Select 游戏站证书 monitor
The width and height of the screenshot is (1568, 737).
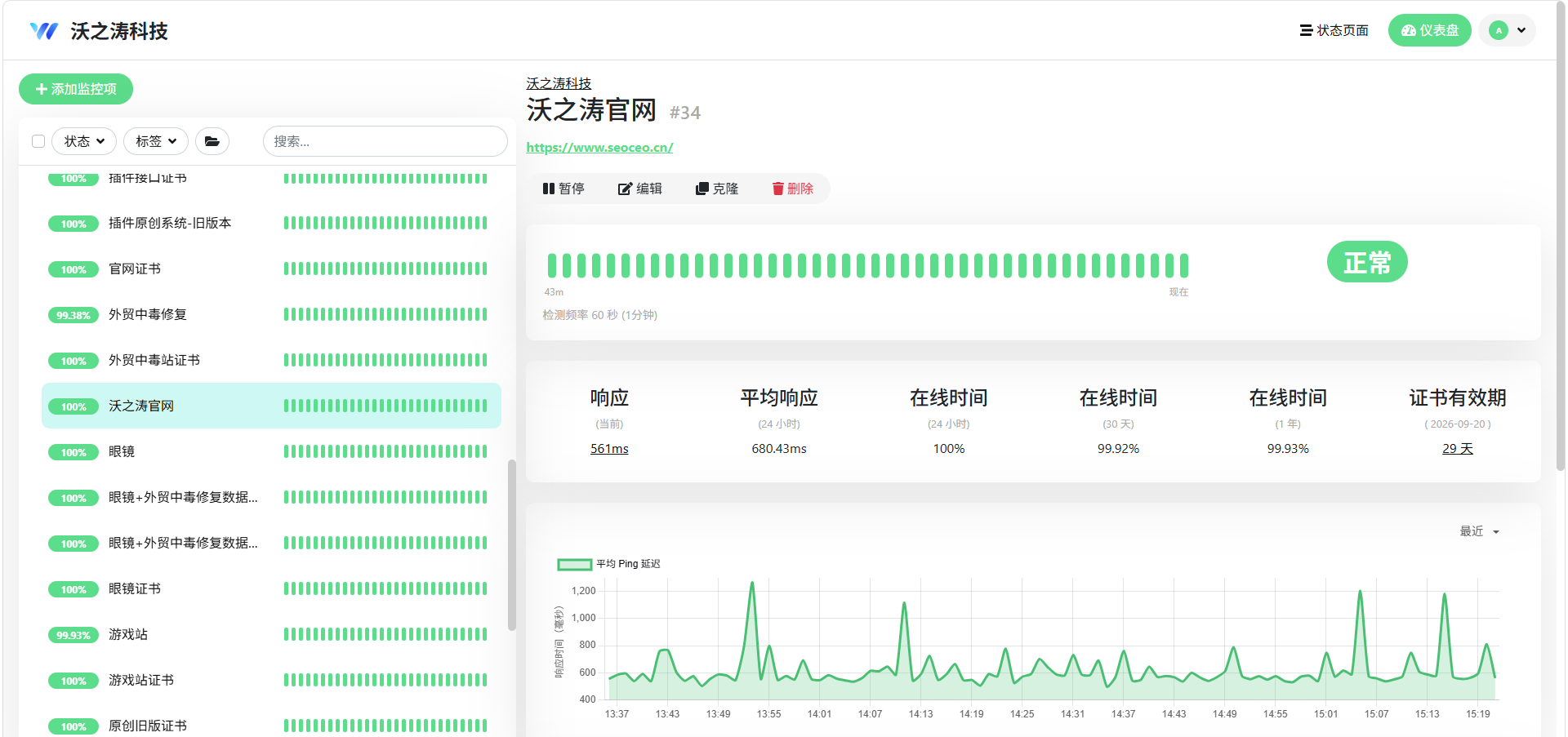[271, 680]
